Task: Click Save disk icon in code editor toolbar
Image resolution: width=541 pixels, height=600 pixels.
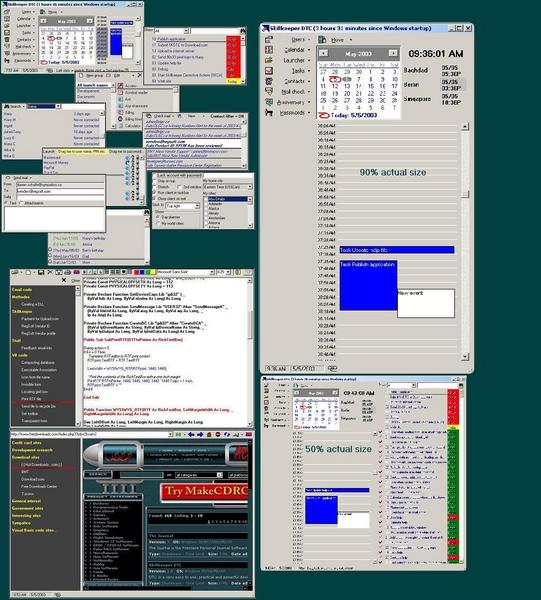Action: pos(41,272)
